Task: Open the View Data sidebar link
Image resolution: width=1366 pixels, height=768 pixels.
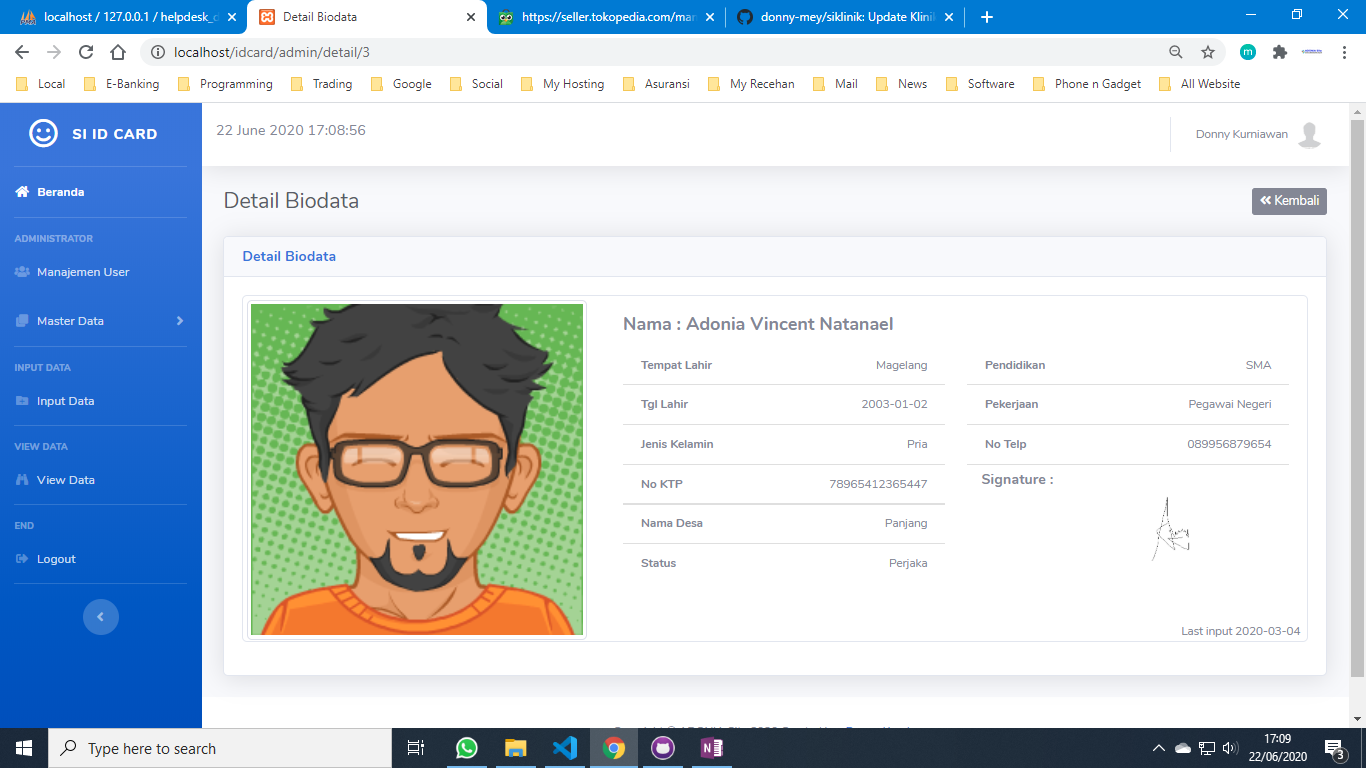Action: point(66,480)
